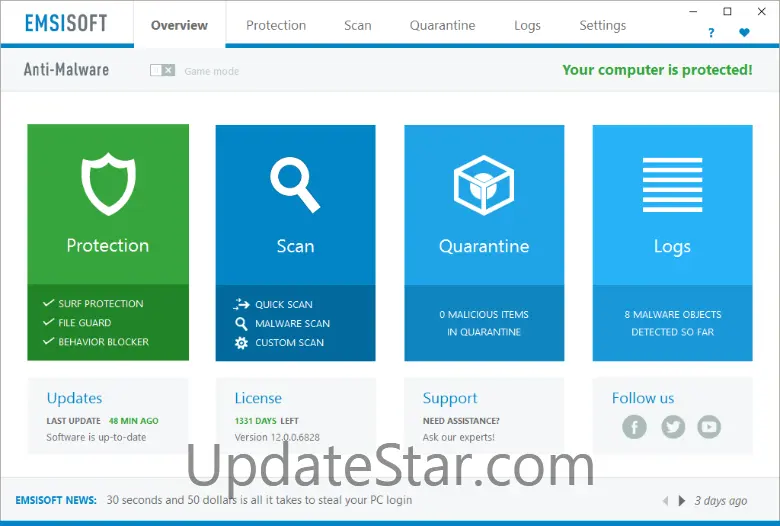Open the Protection tab
This screenshot has width=780, height=526.
point(276,25)
